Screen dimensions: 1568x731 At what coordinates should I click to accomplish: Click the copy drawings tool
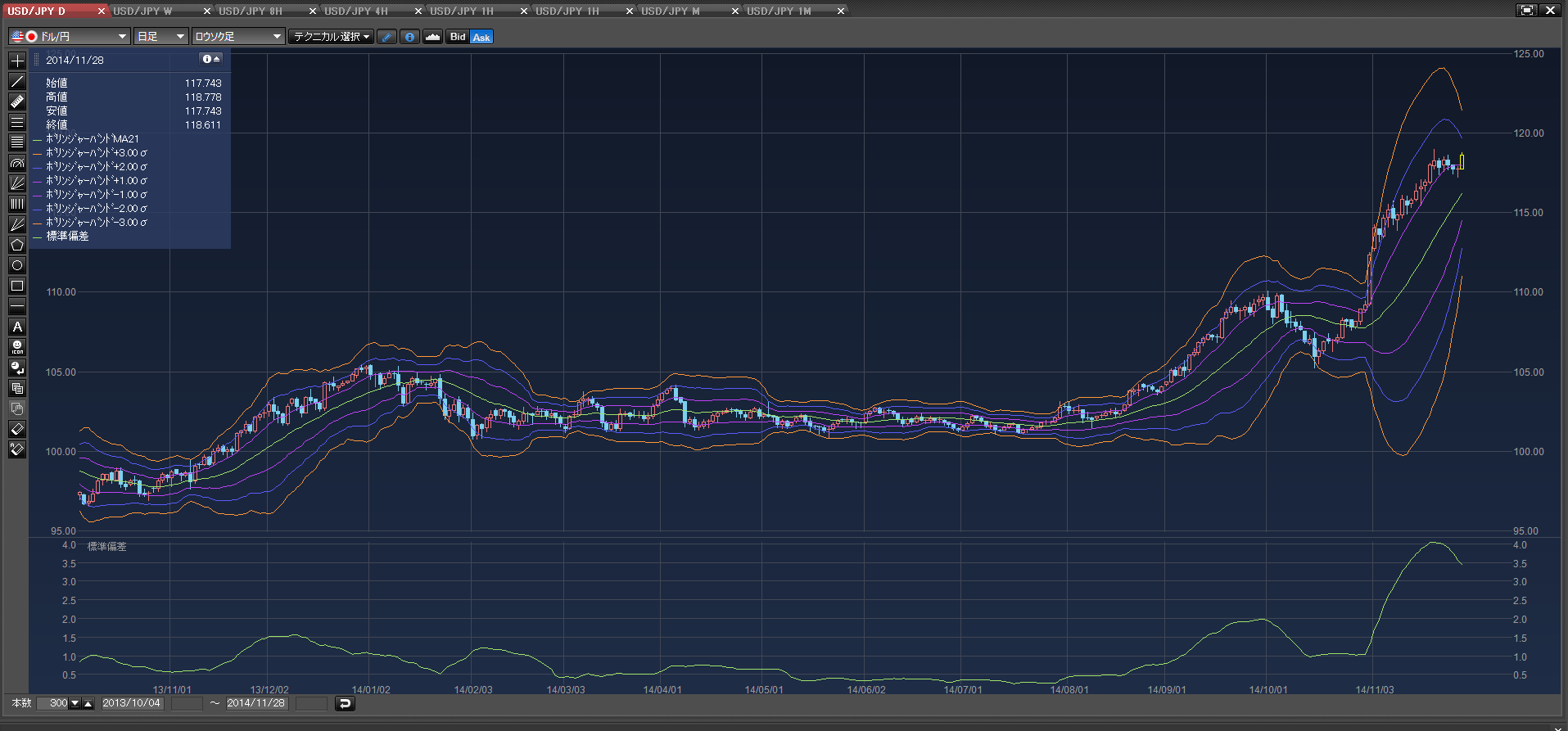[17, 388]
